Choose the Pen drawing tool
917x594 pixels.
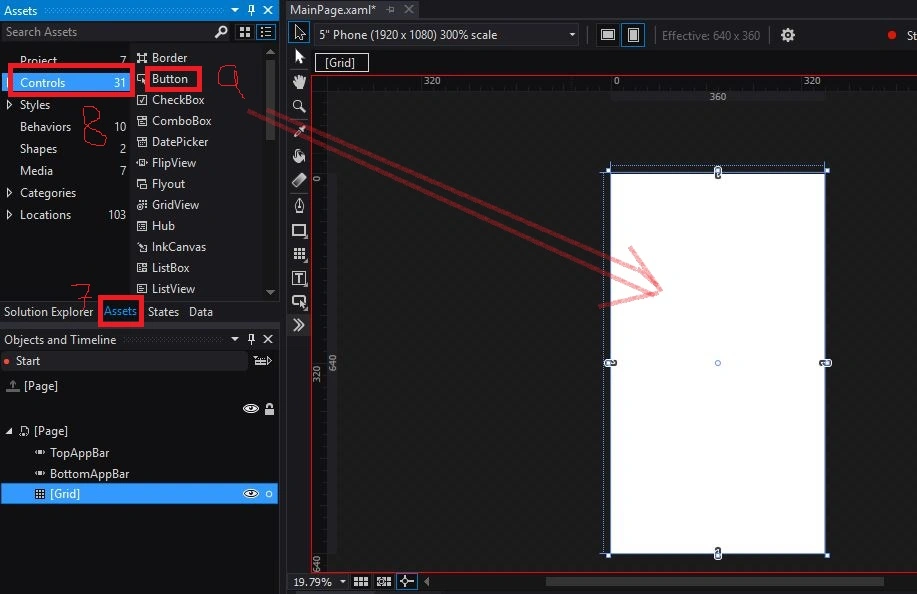point(299,205)
